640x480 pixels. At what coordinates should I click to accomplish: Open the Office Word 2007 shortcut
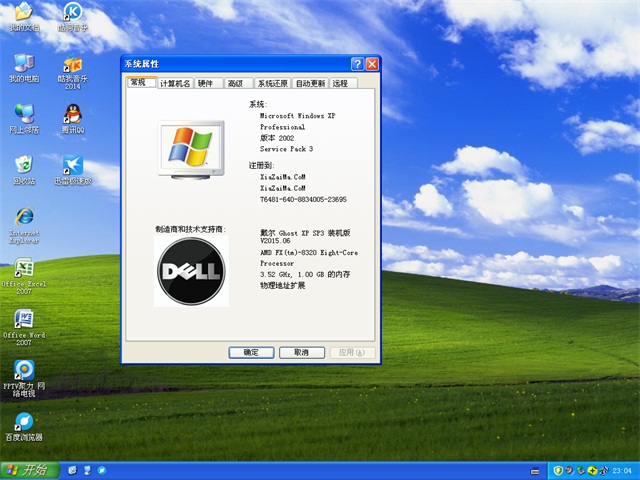[22, 321]
